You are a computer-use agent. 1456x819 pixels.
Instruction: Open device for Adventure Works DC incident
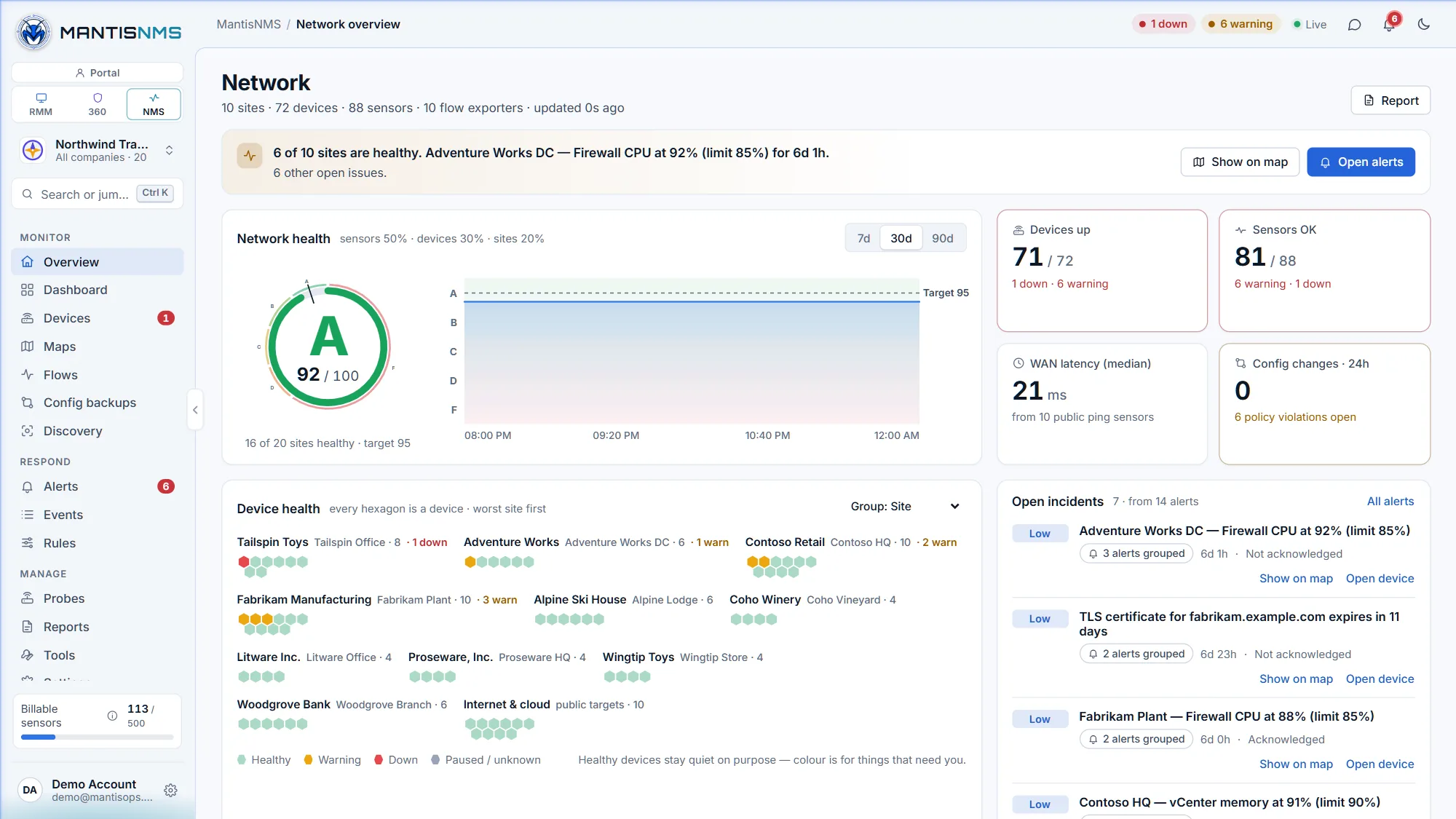(1380, 579)
